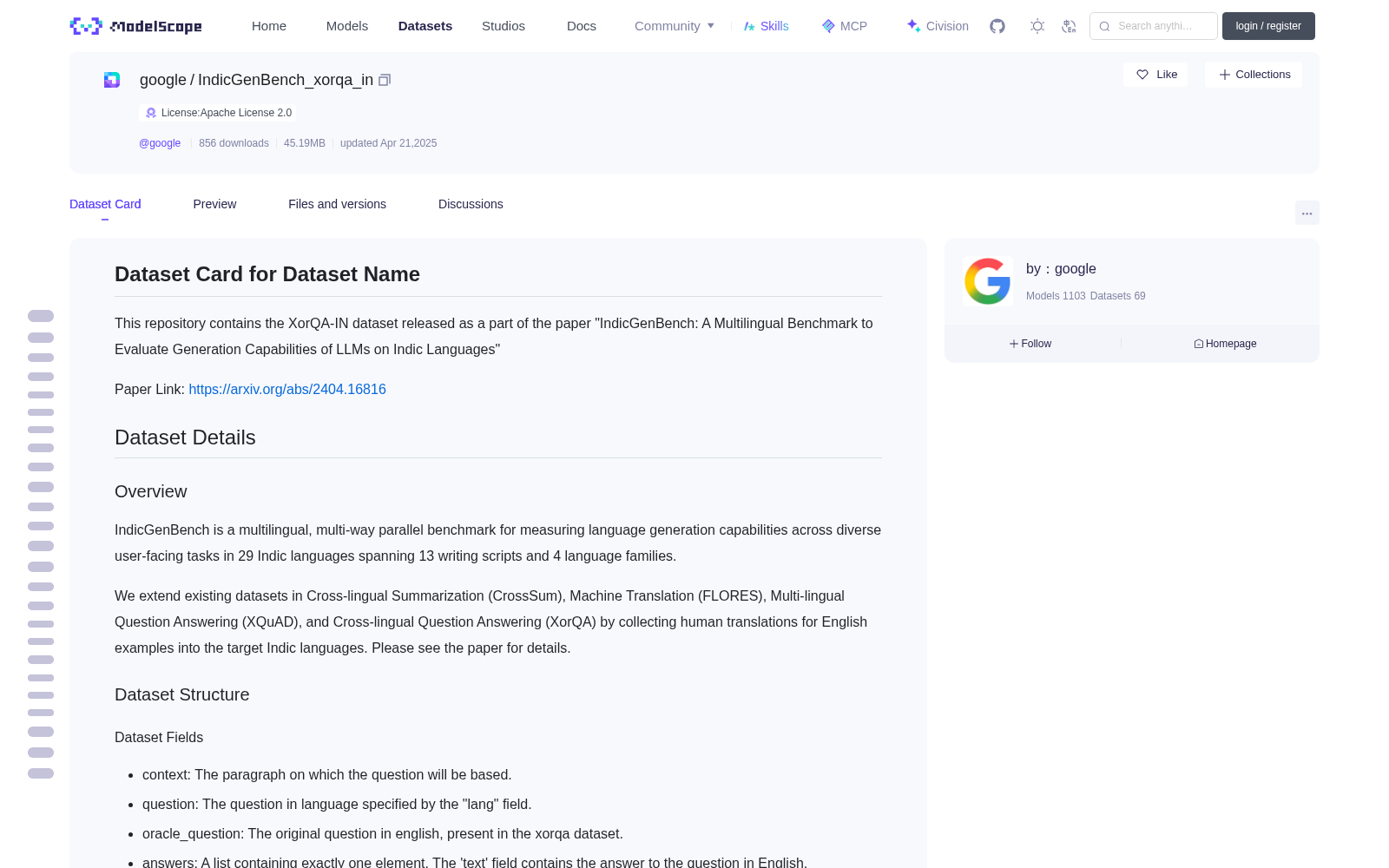Viewport: 1389px width, 868px height.
Task: Select the Dataset Card tab
Action: [x=105, y=204]
